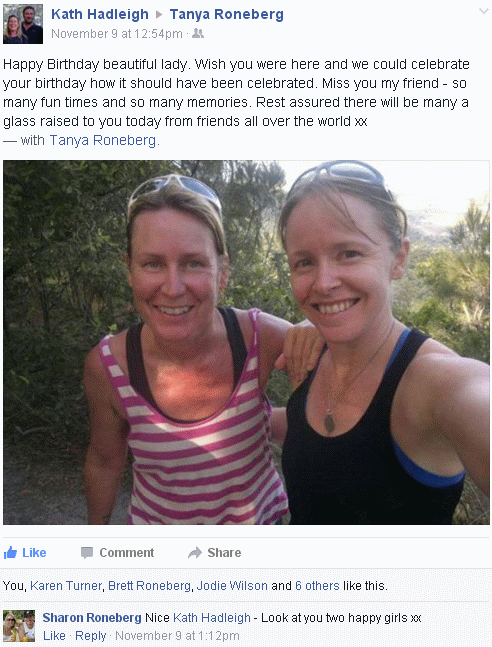
Task: Open Brett Roneberg's profile from likes
Action: tap(149, 586)
